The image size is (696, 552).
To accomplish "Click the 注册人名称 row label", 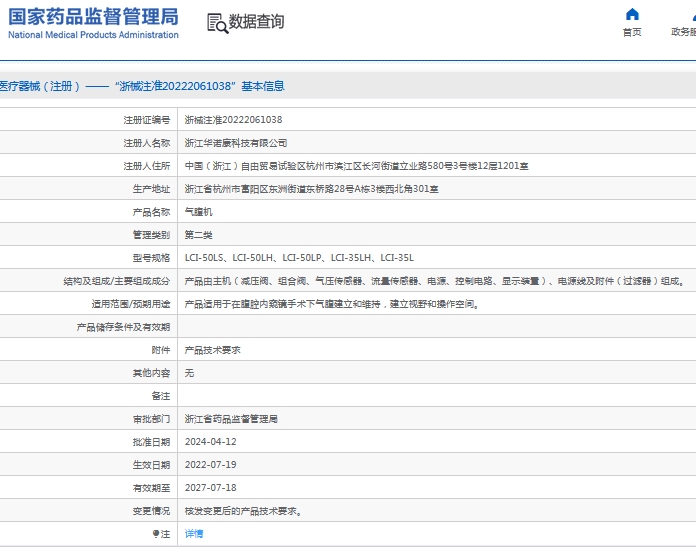I will click(146, 143).
